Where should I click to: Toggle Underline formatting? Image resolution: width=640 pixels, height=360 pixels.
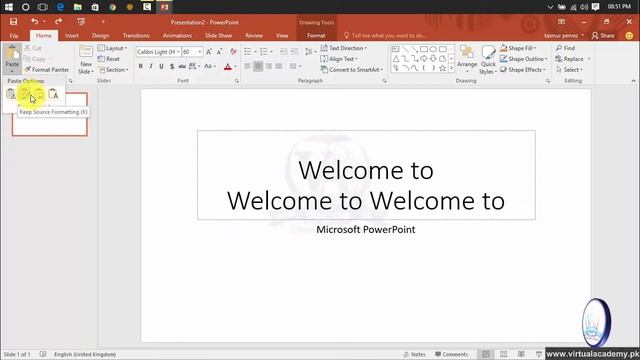tap(162, 66)
